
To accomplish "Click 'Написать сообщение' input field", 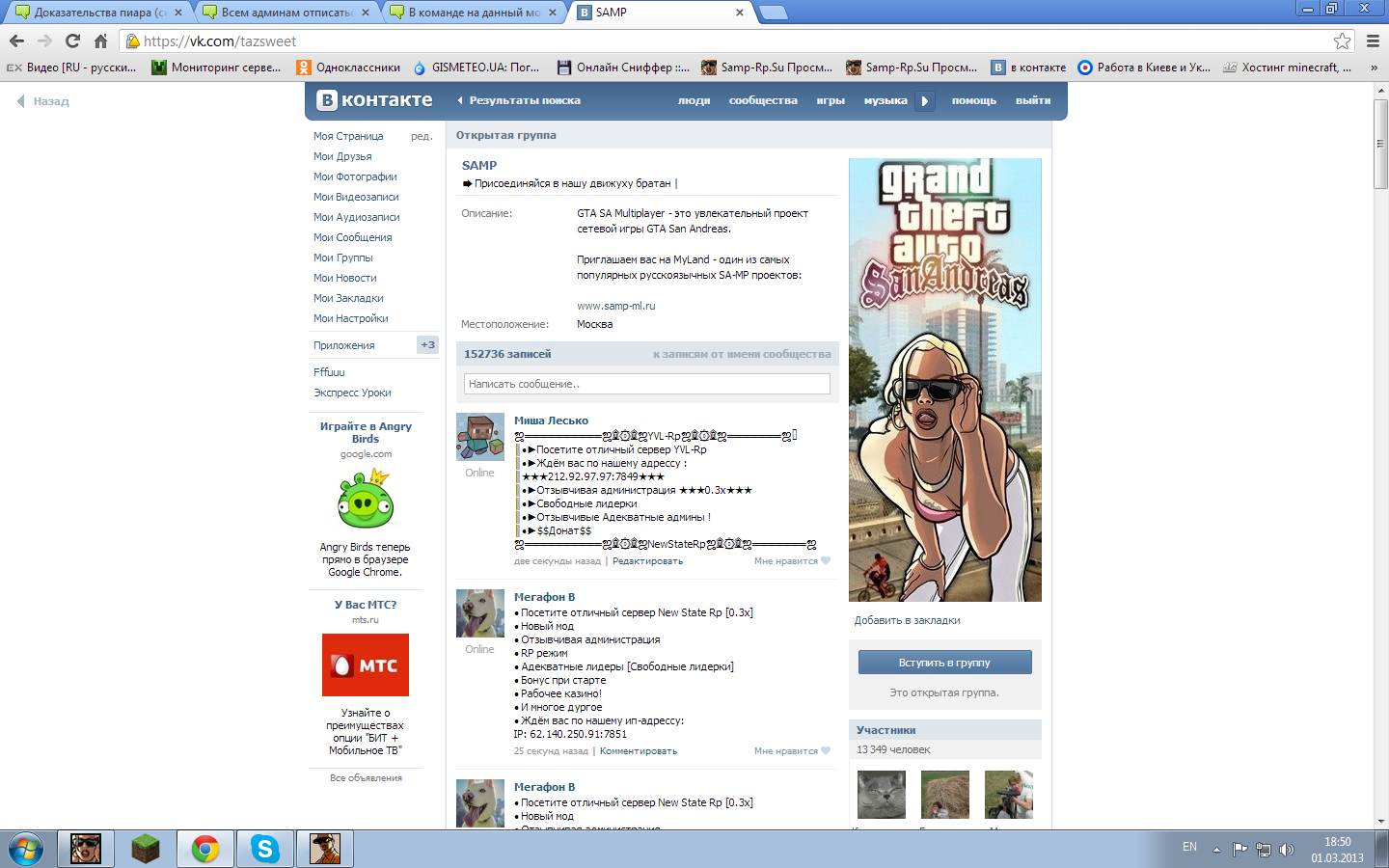I will click(646, 384).
